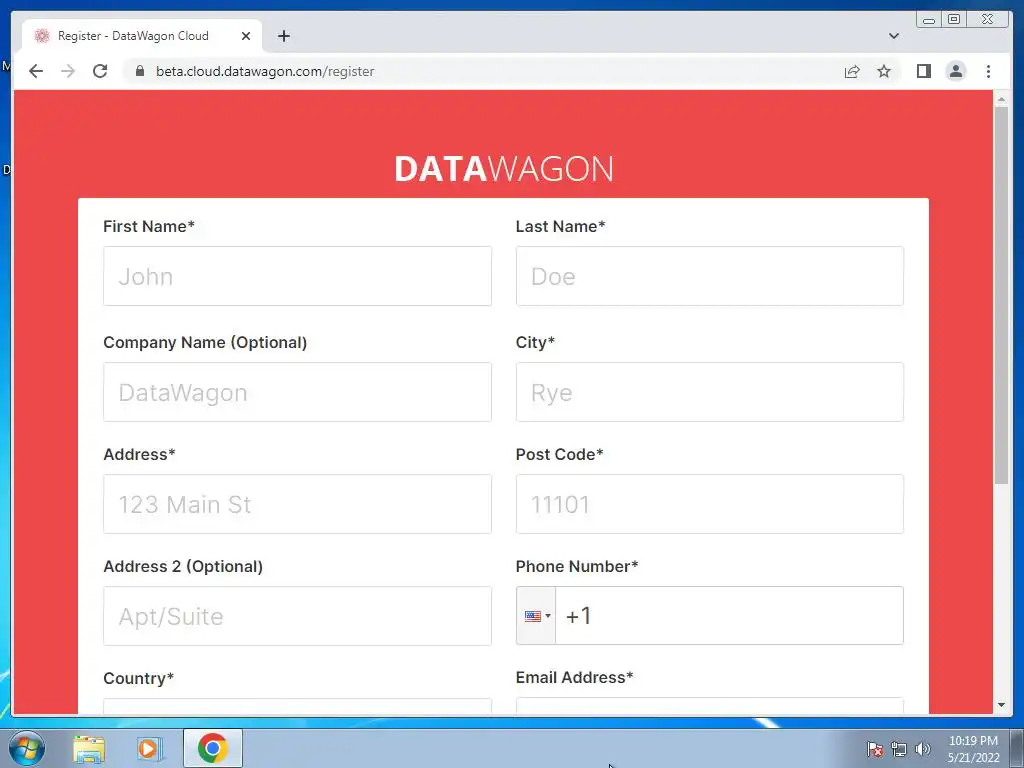Open the Windows Start menu

pyautogui.click(x=27, y=748)
